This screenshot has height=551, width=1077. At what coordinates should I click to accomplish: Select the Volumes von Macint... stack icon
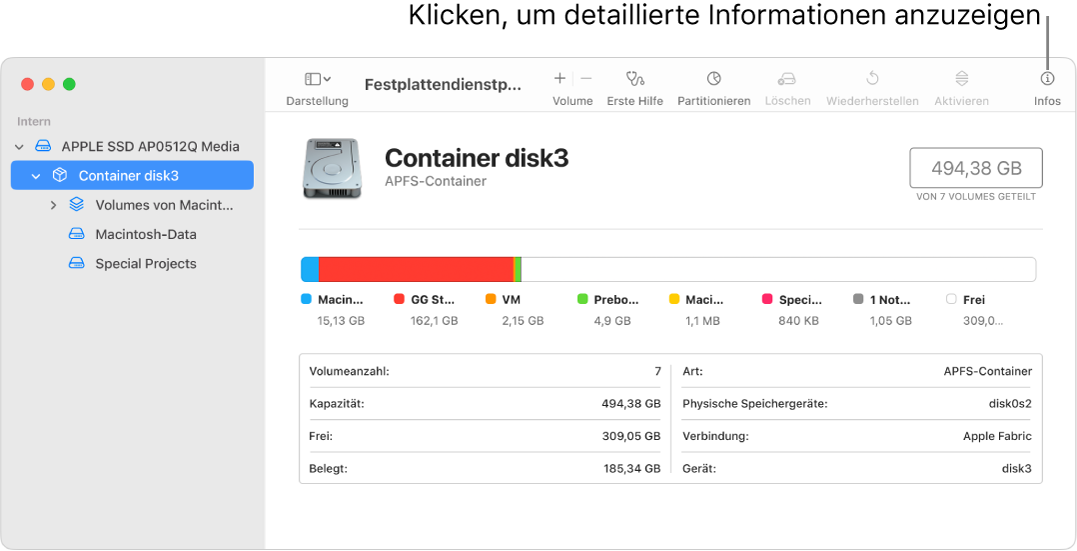click(76, 205)
